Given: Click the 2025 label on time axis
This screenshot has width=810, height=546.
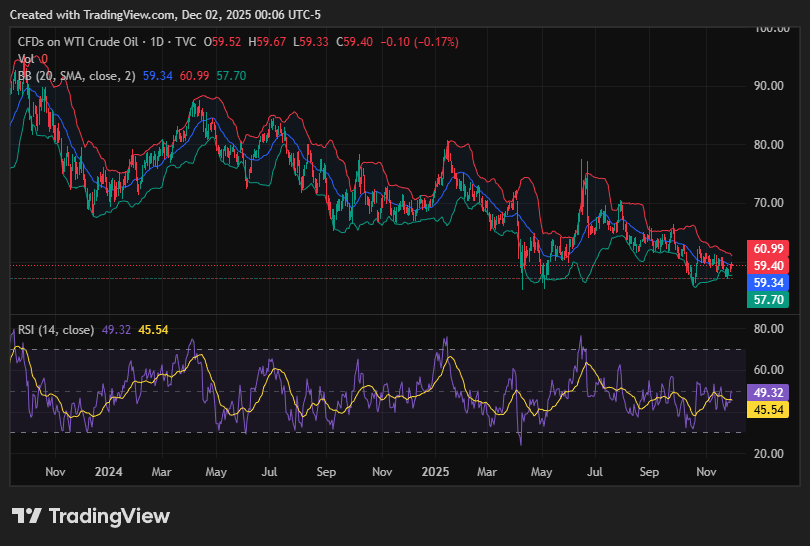Looking at the screenshot, I should 437,470.
